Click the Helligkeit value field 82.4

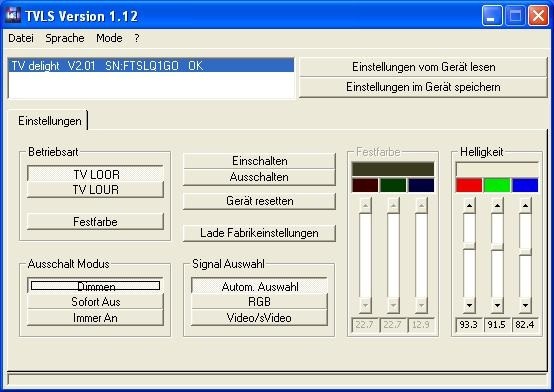coord(525,324)
